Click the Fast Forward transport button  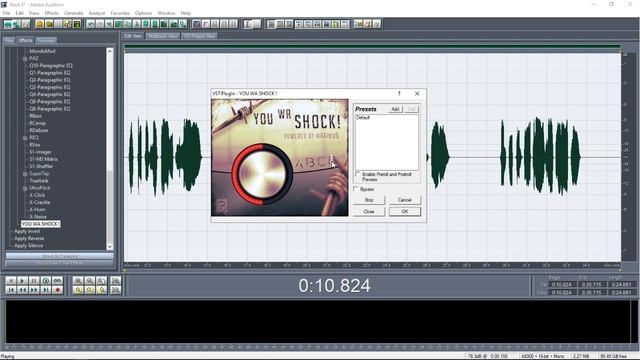click(34, 290)
